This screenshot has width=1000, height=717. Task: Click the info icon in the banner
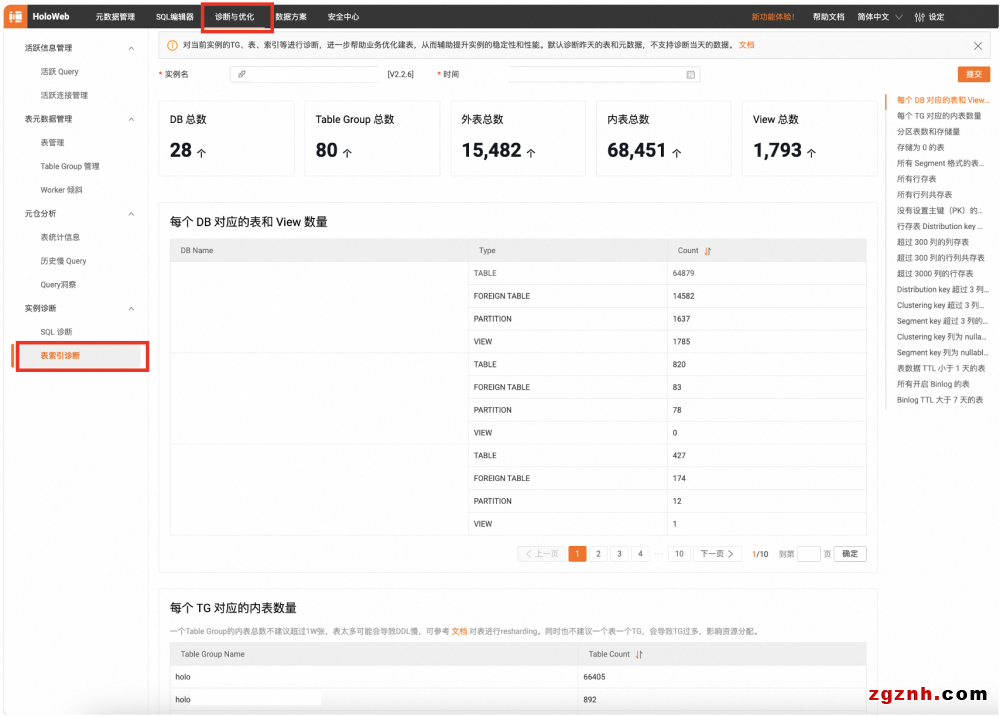coord(172,46)
